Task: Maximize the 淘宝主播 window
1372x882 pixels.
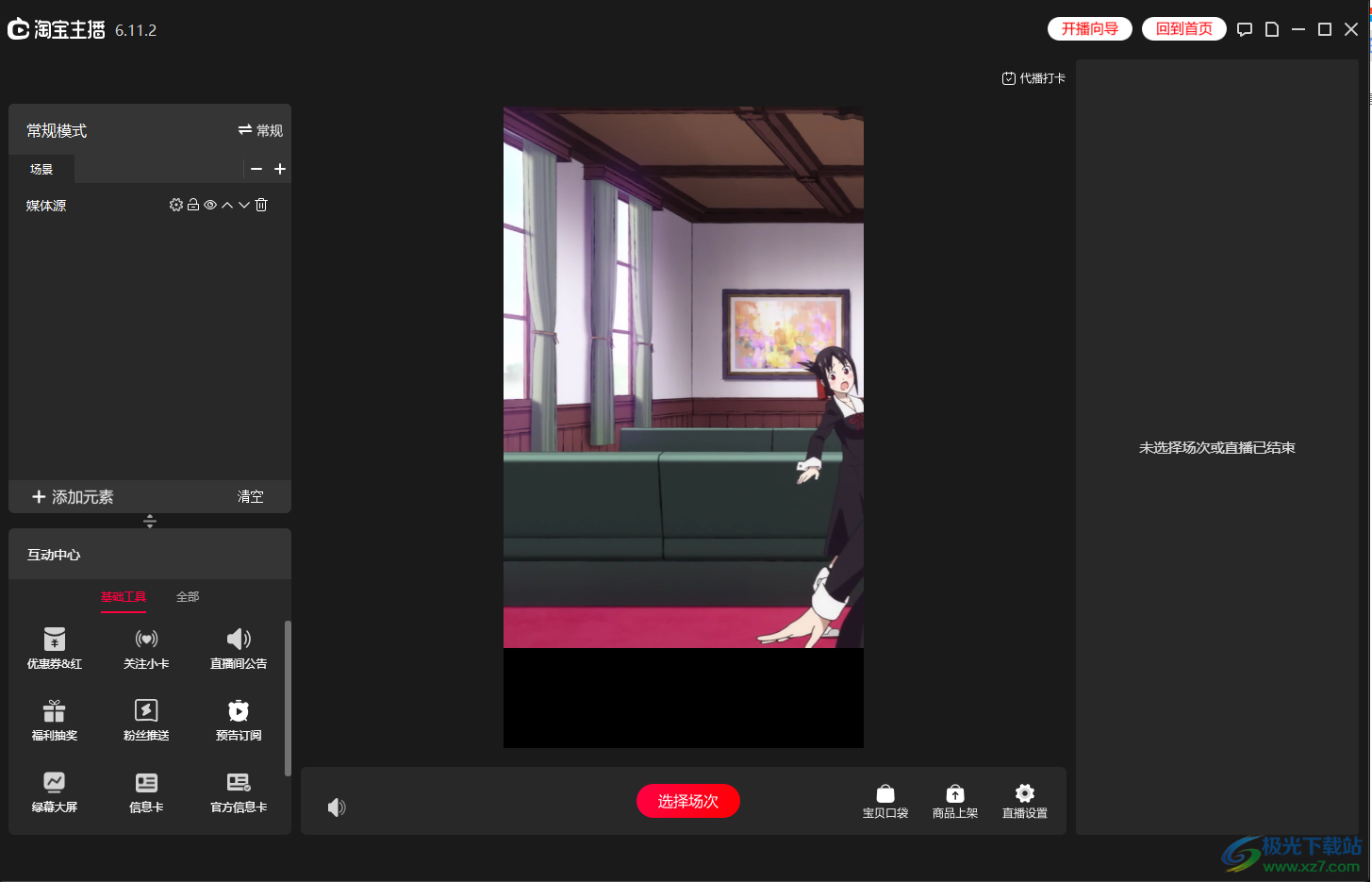Action: [x=1325, y=29]
